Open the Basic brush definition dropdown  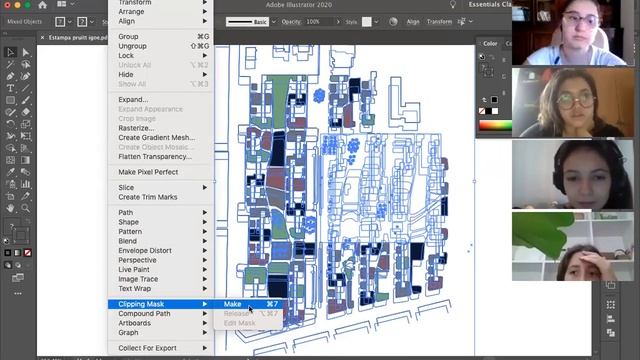(274, 22)
